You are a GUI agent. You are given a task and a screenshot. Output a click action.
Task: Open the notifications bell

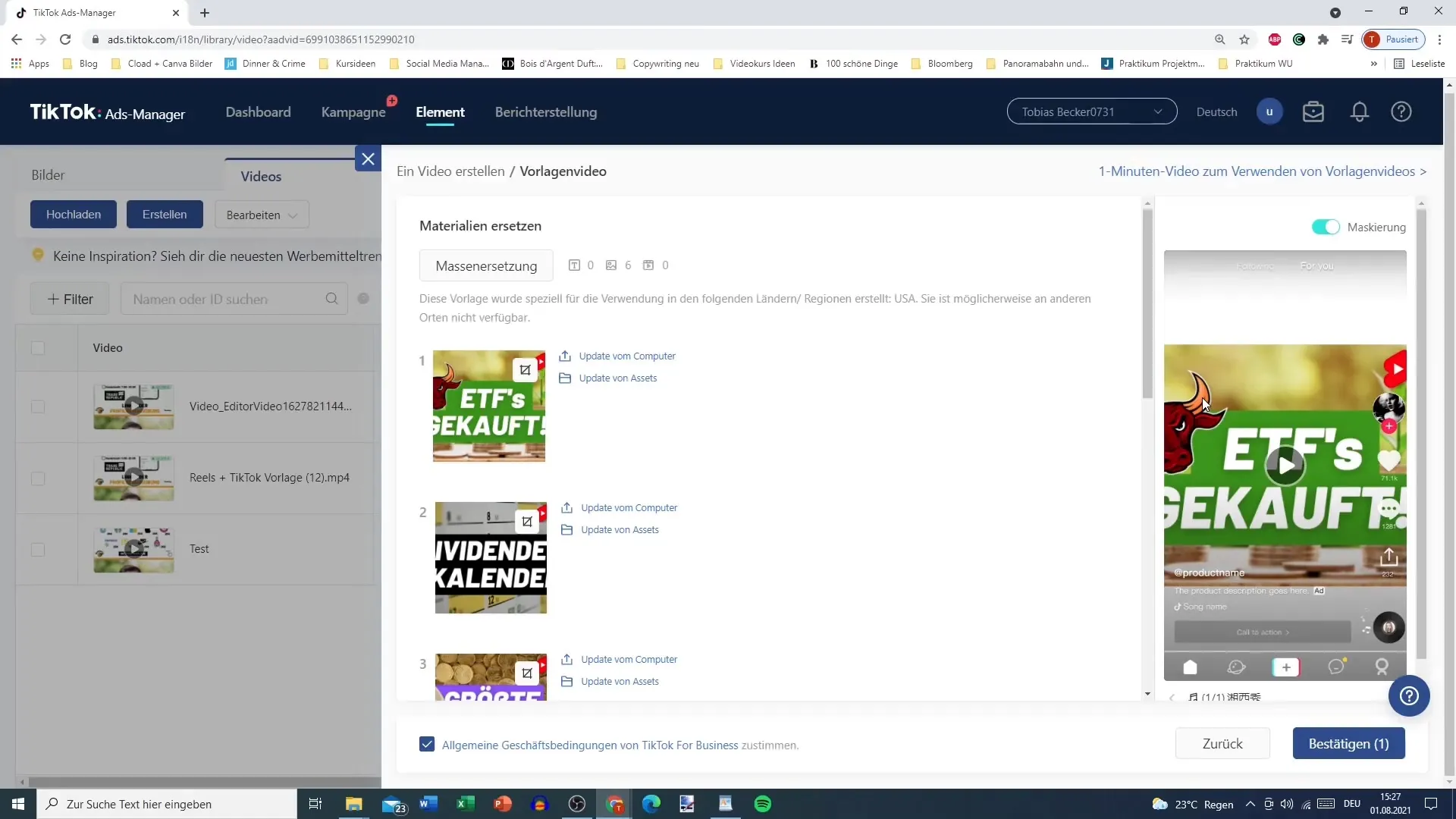click(x=1360, y=112)
